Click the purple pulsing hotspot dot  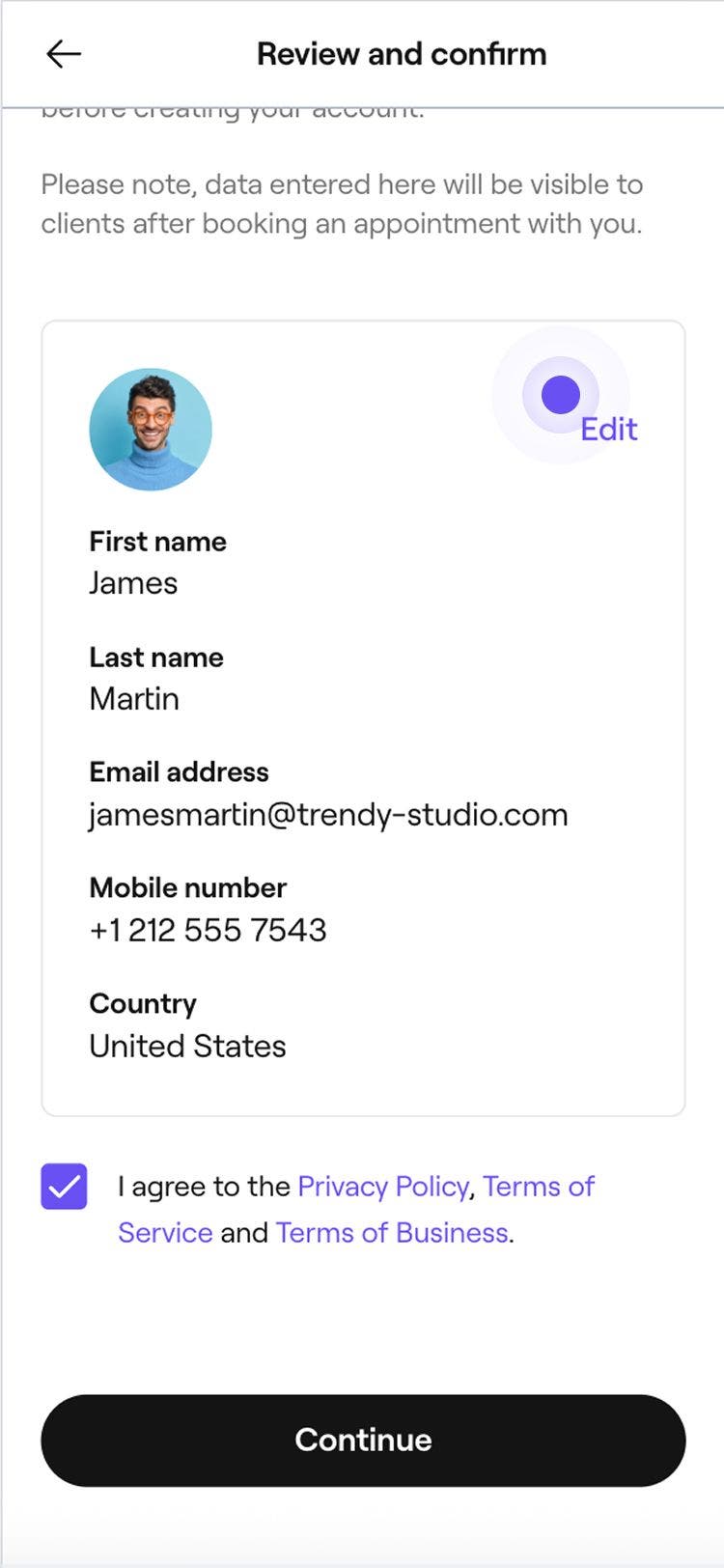(x=561, y=395)
